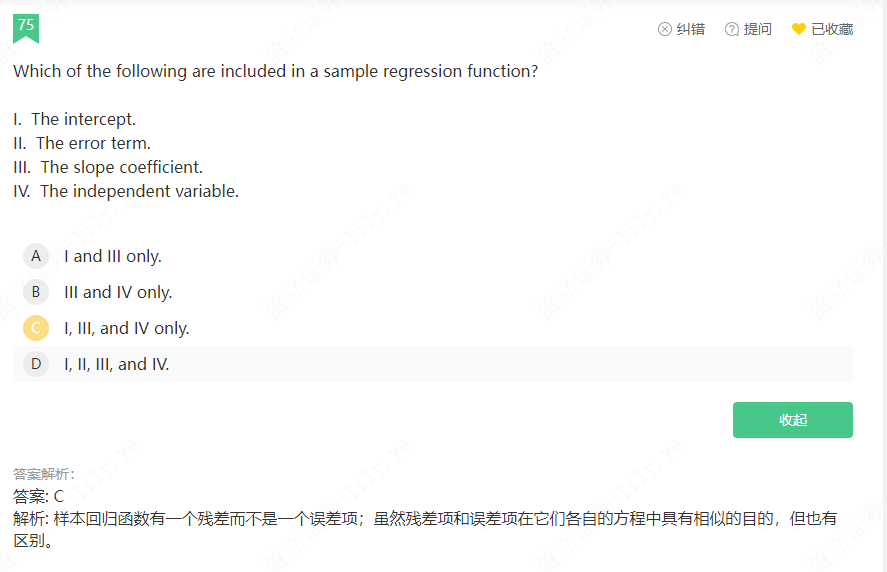Click the question text about sample regression function

pyautogui.click(x=276, y=71)
